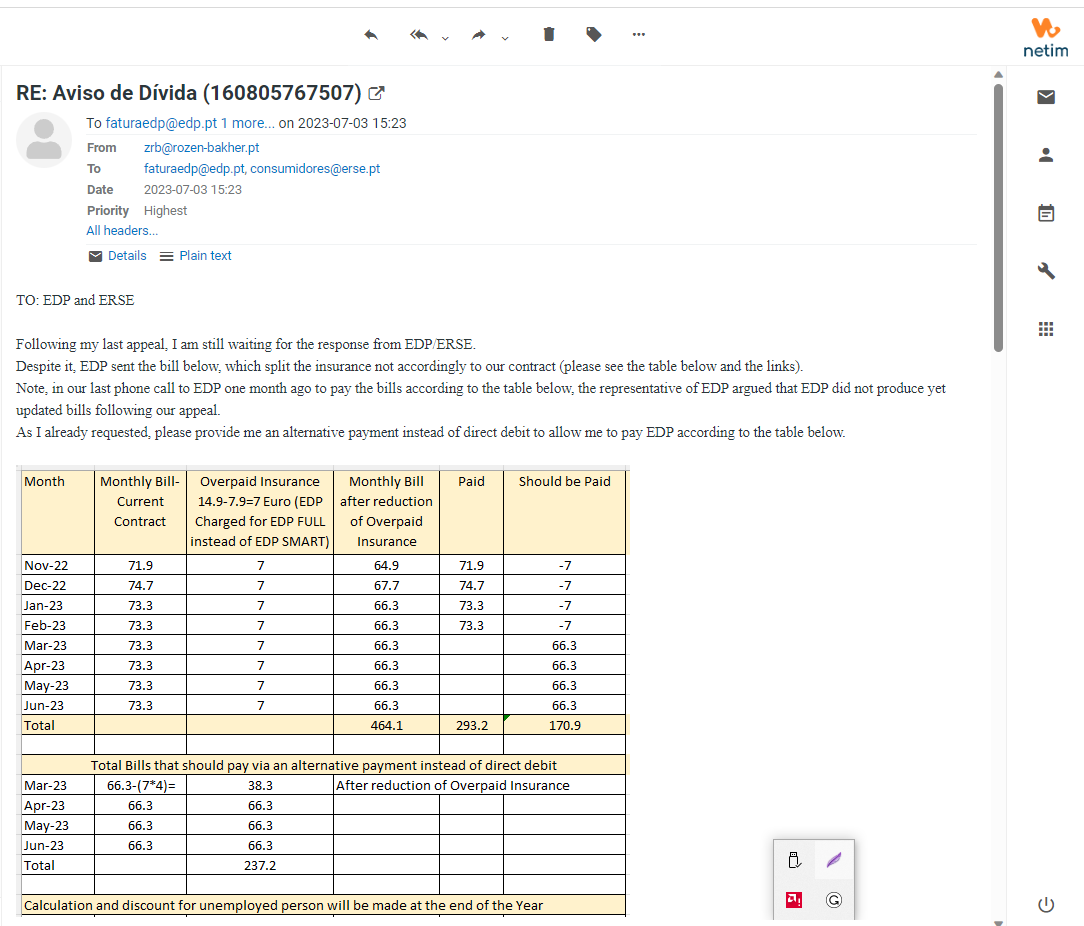The width and height of the screenshot is (1084, 926).
Task: Click the '1 more...' recipients link
Action: (247, 123)
